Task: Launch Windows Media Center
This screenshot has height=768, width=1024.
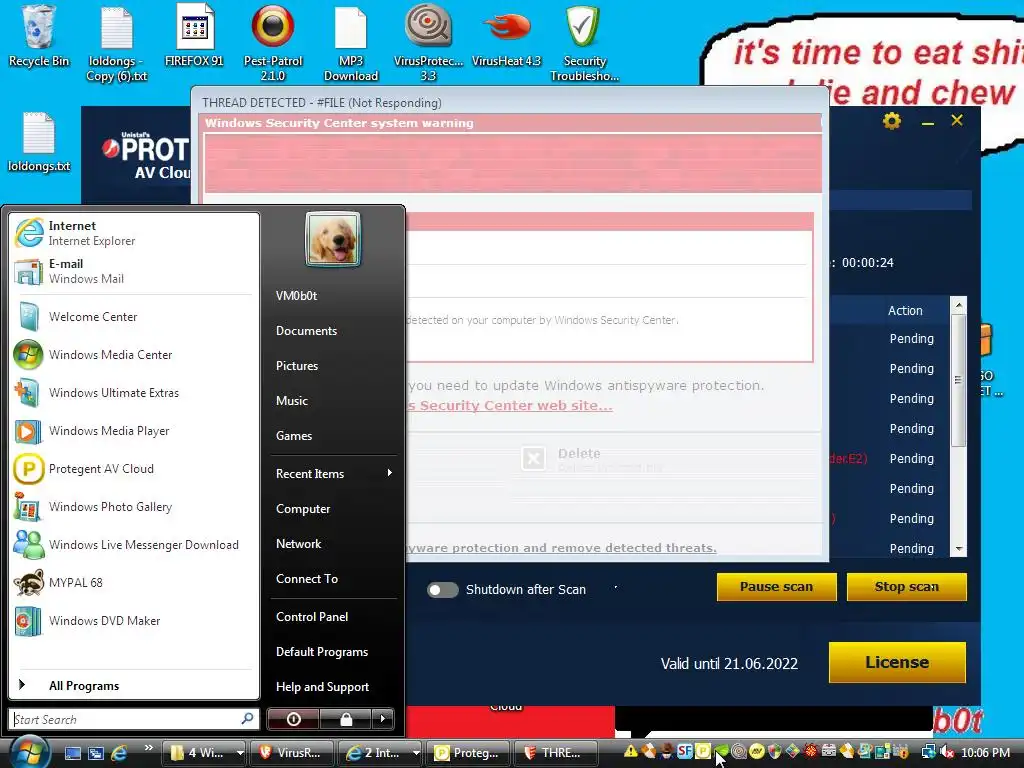Action: point(134,355)
